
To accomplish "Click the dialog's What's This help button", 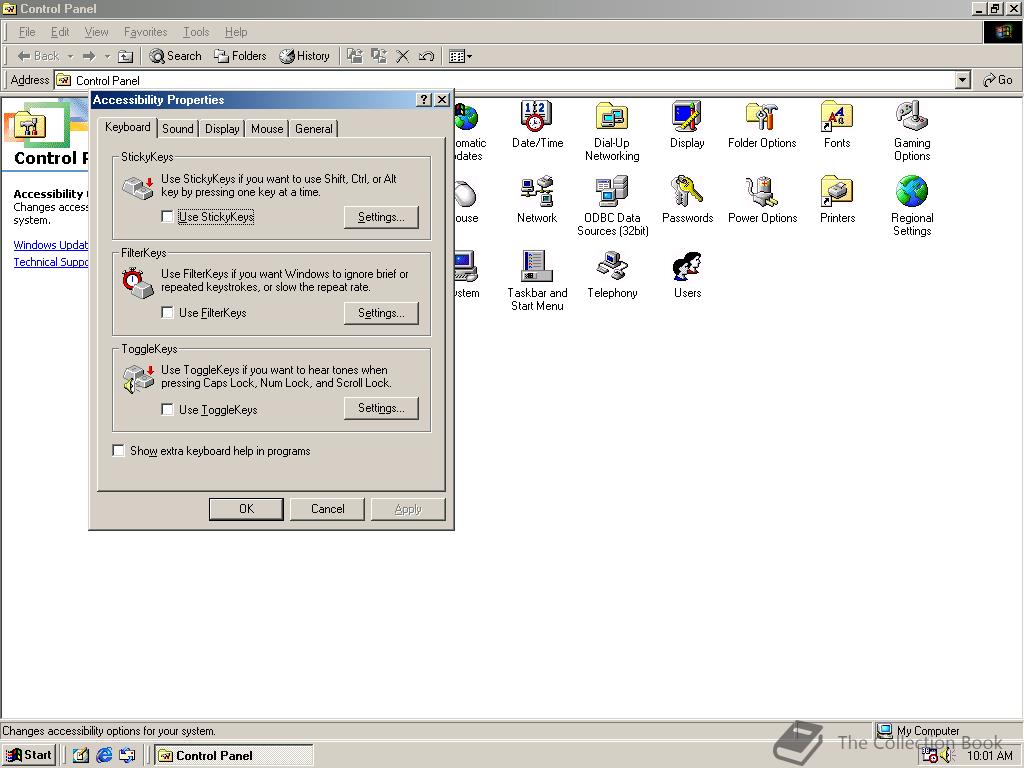I will coord(424,99).
